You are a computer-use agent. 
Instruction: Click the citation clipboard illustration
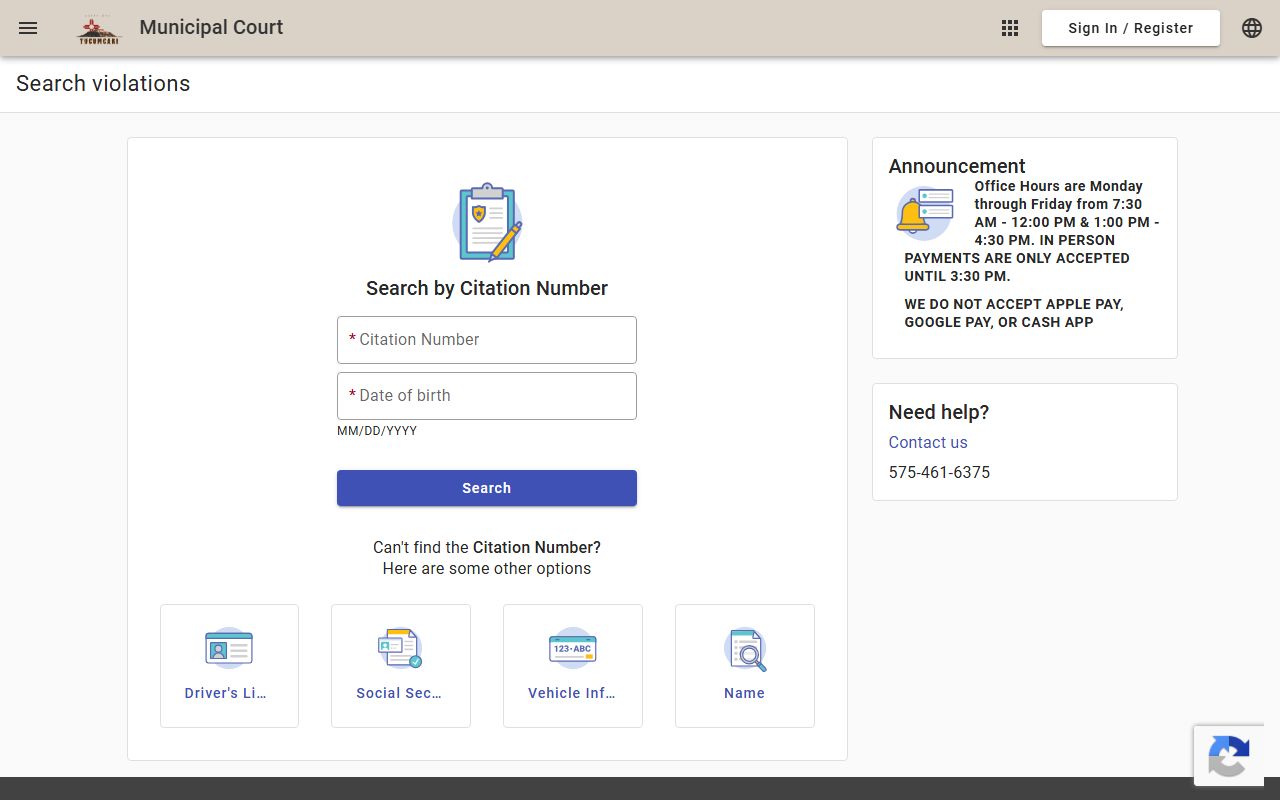[x=487, y=222]
